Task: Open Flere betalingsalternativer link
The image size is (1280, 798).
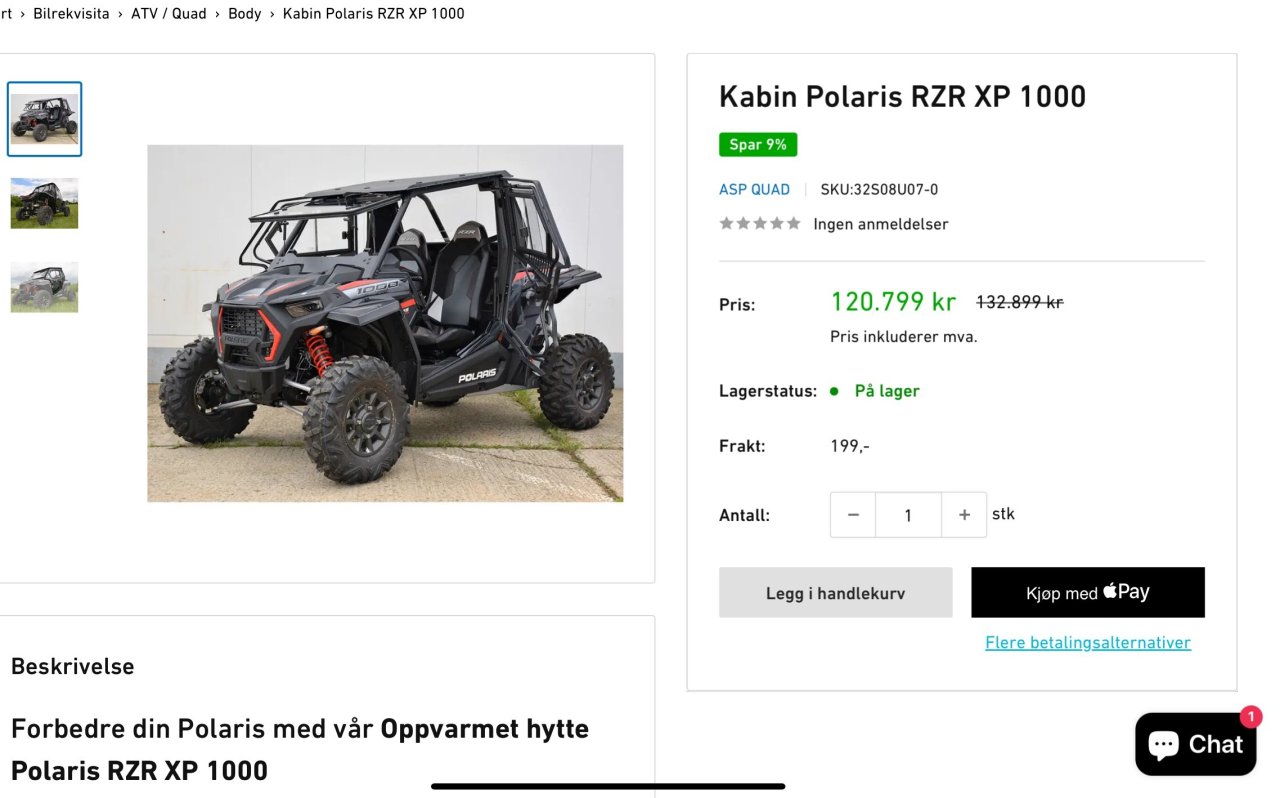Action: point(1088,642)
